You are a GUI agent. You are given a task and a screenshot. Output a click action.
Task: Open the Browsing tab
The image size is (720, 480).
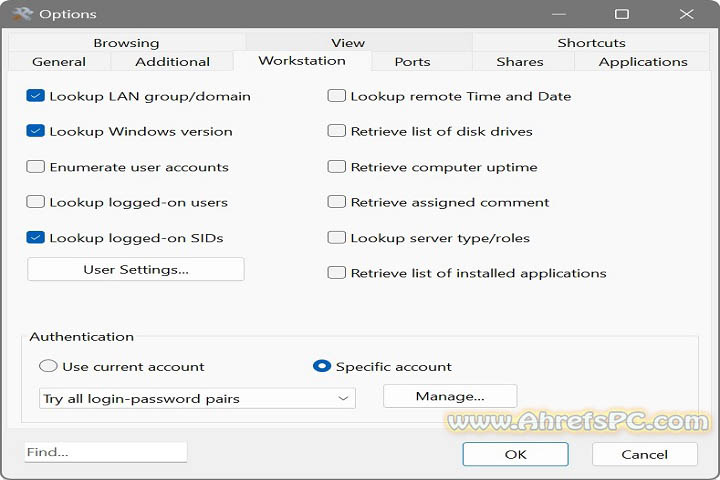coord(126,43)
